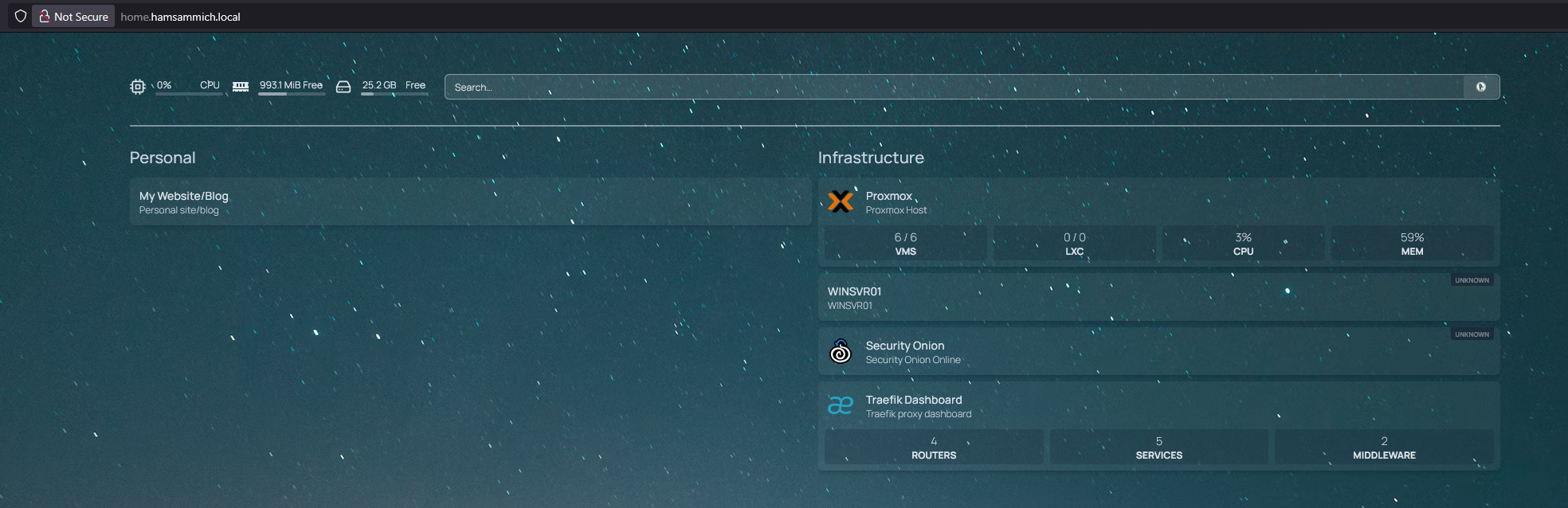Click the Proxmox MEM stat block
Screen dimensions: 1568x508
coord(1411,244)
